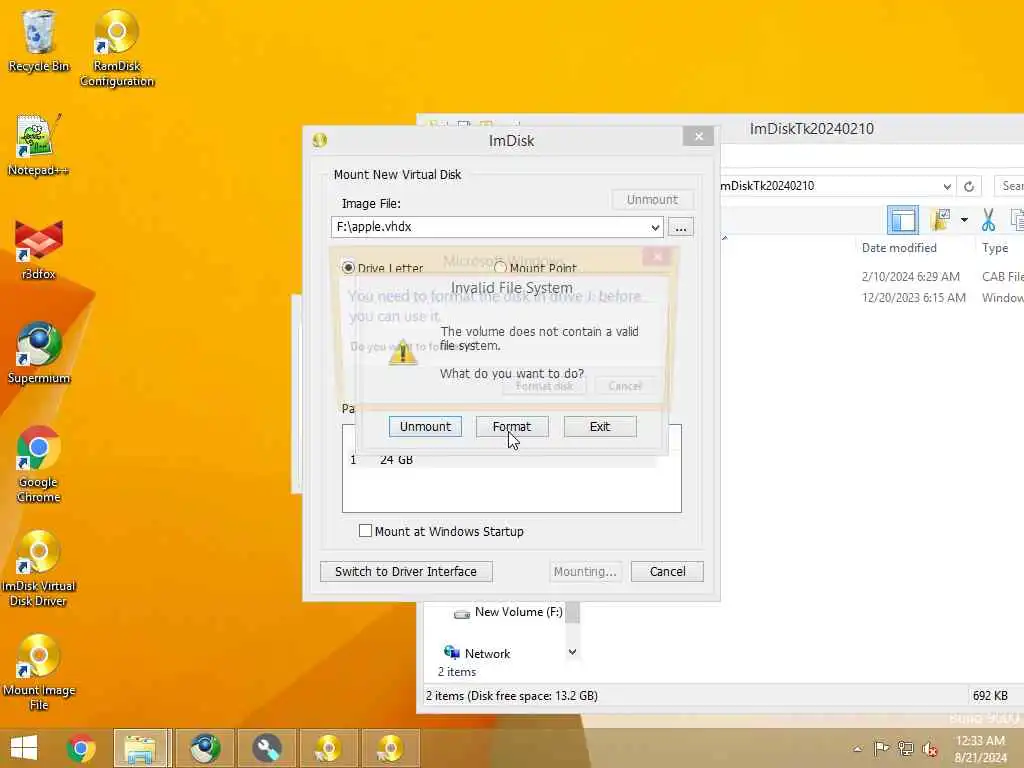The width and height of the screenshot is (1024, 768).
Task: Click the Cut scissors icon in Explorer
Action: point(988,220)
